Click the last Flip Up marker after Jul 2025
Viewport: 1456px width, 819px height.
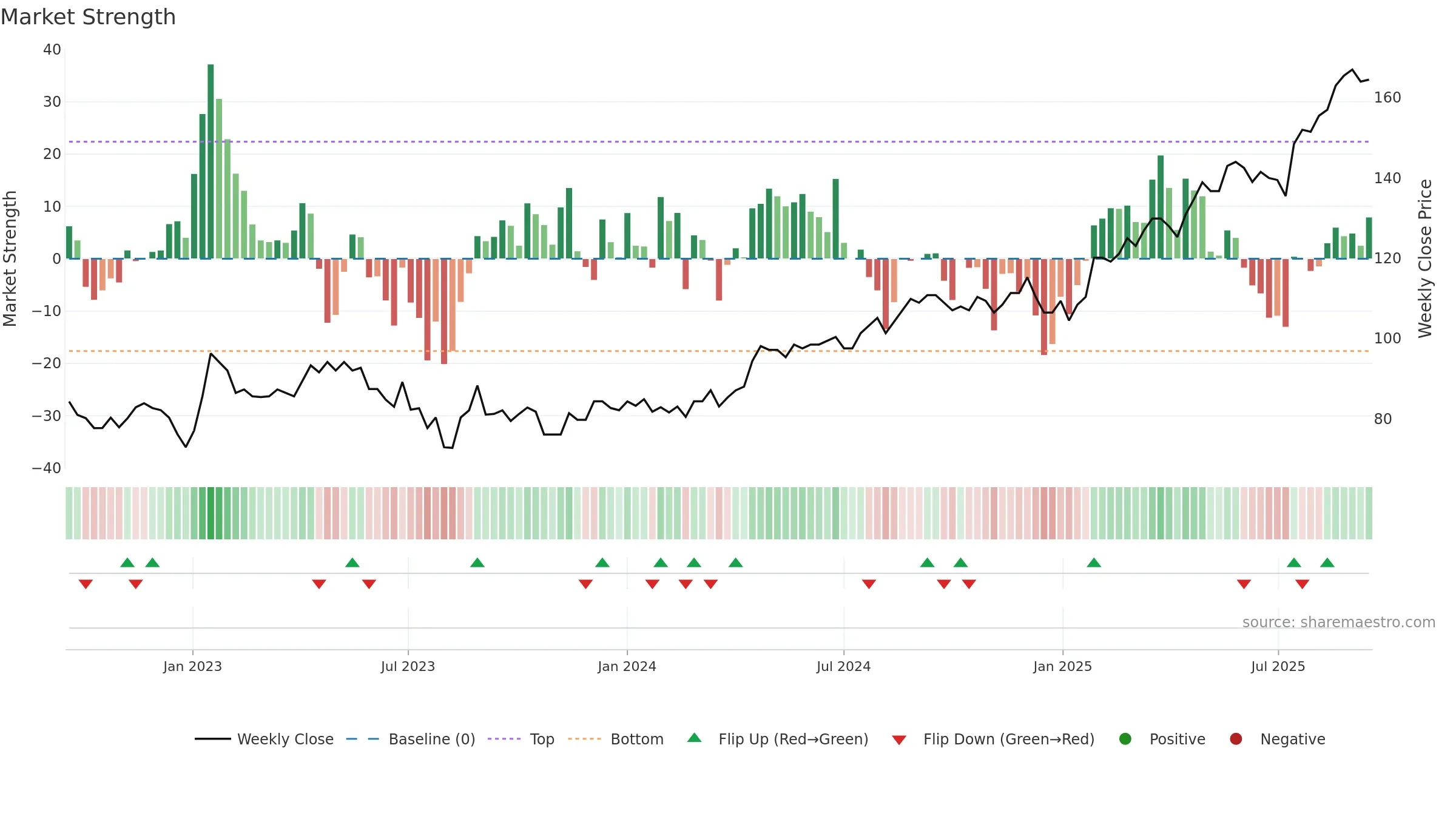pos(1327,562)
